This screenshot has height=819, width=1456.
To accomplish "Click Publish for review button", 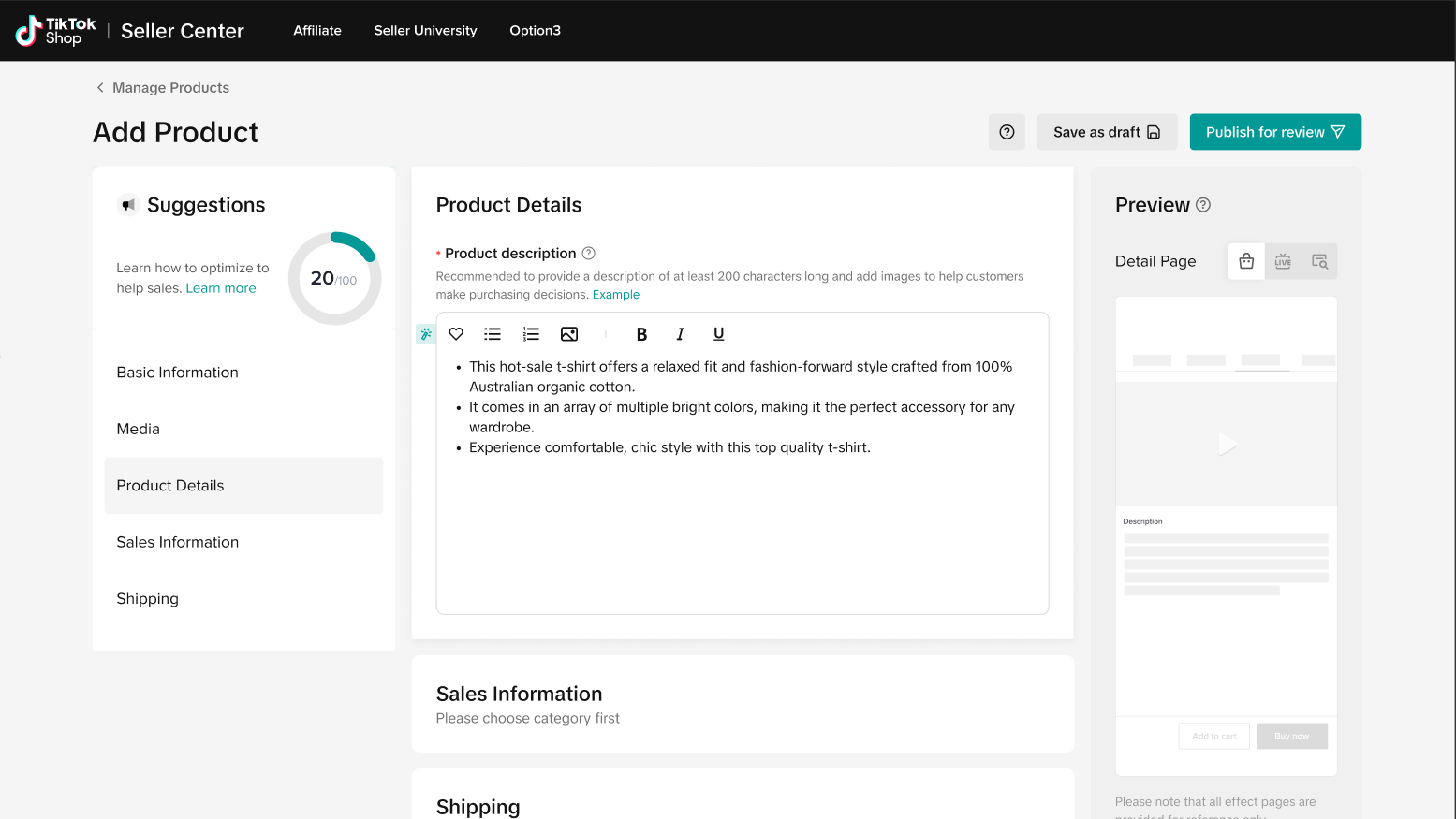I will pyautogui.click(x=1274, y=132).
